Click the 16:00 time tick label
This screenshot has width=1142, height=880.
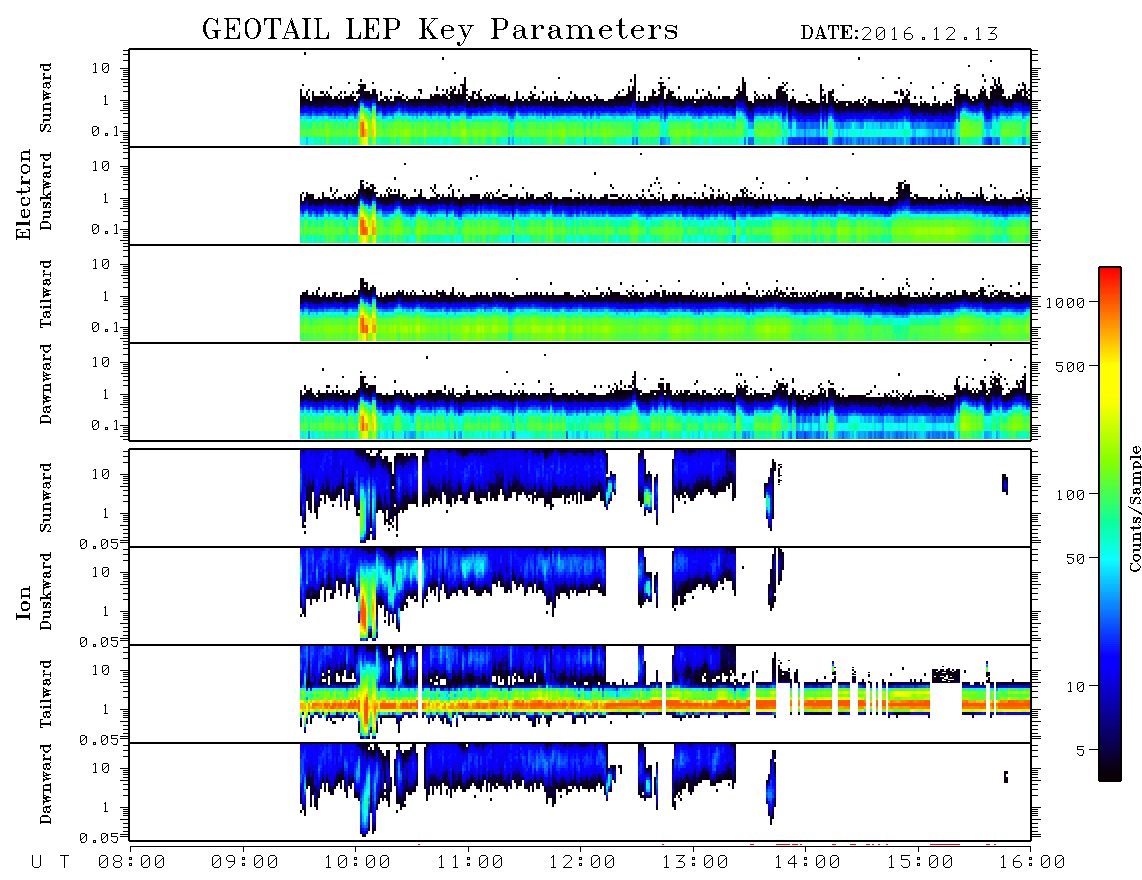coord(1033,863)
